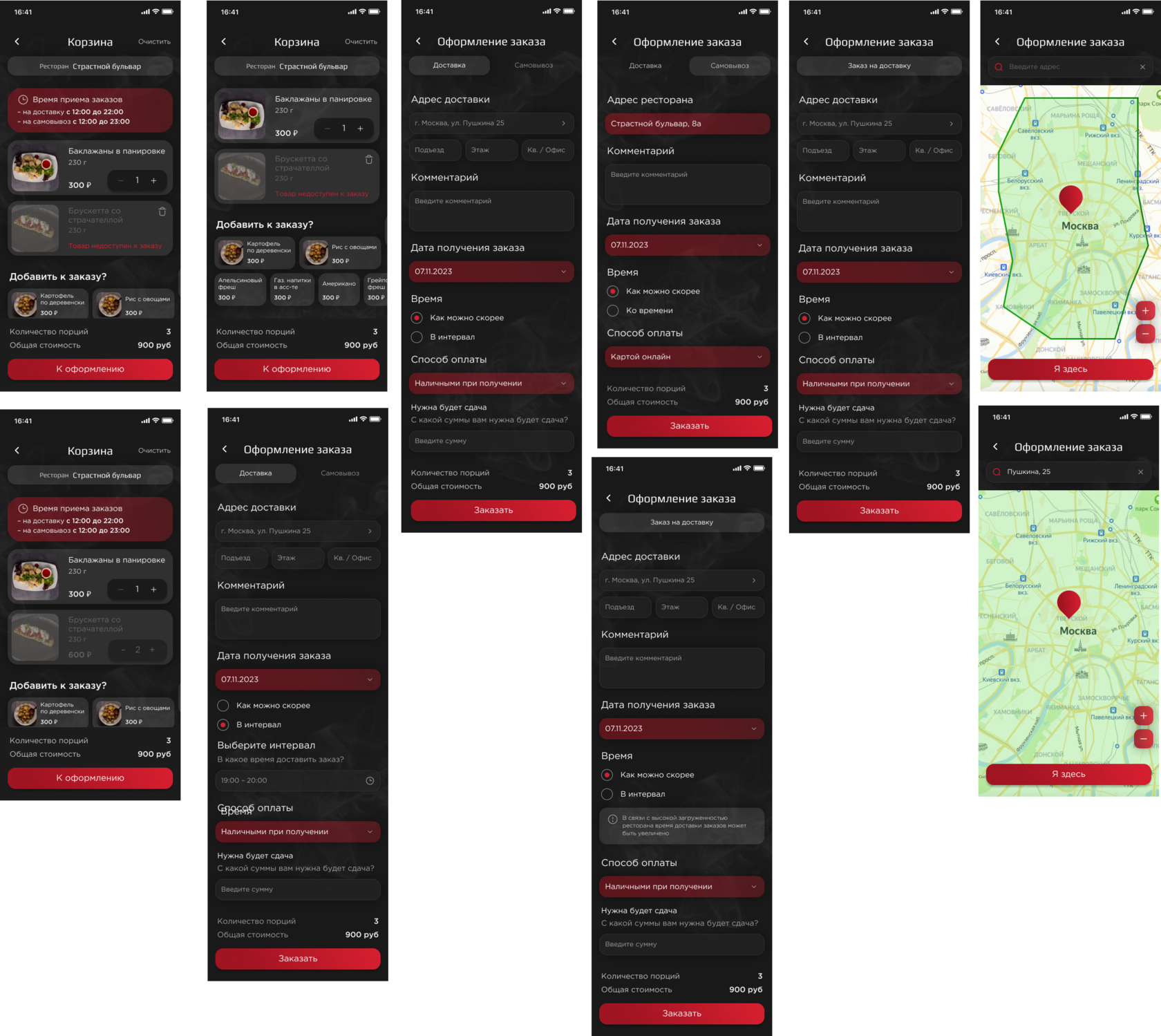Open the 'Картой онлайн' payment dropdown

pyautogui.click(x=688, y=357)
